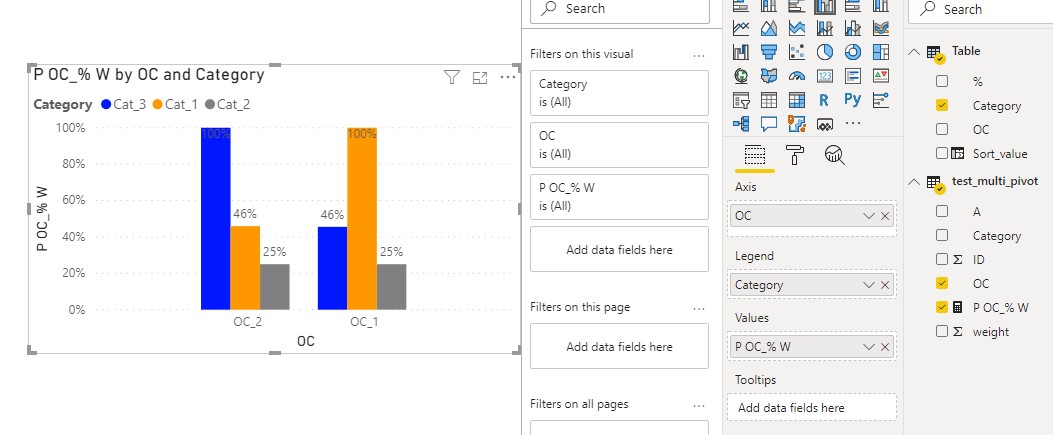Select the area chart visualization
This screenshot has height=435, width=1053.
coord(769,28)
